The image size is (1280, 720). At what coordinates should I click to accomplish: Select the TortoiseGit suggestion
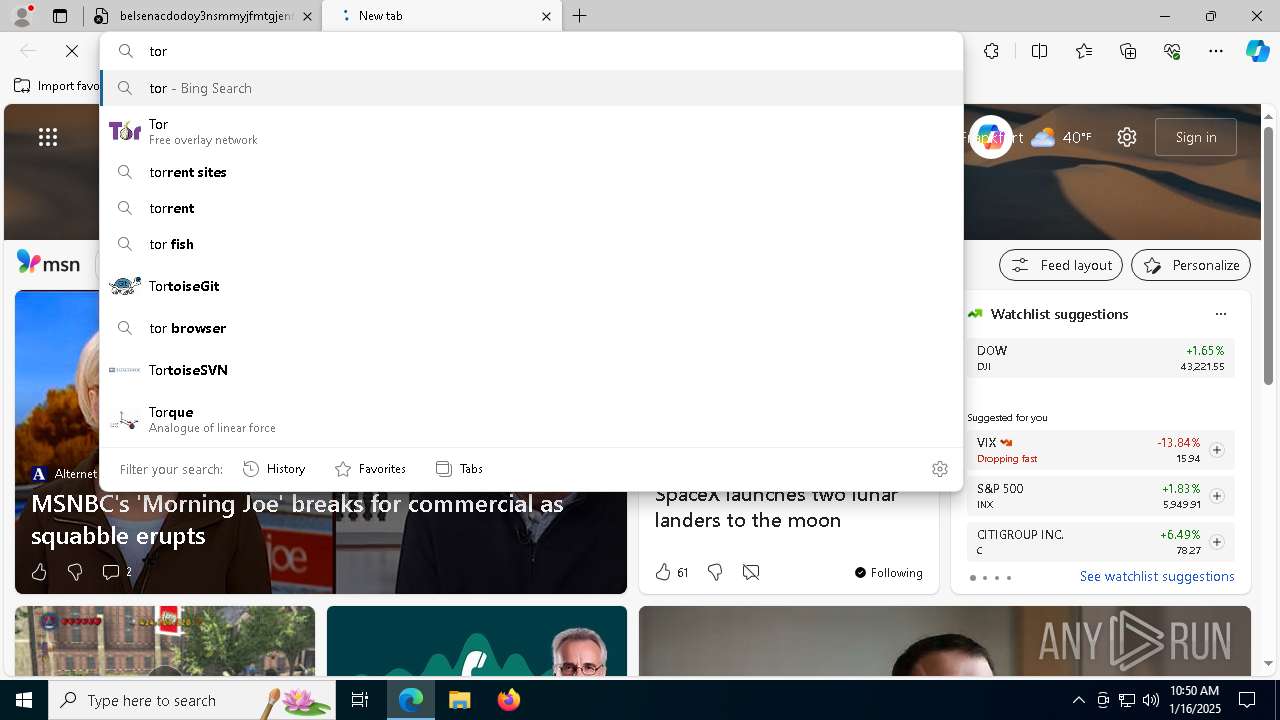[x=531, y=286]
